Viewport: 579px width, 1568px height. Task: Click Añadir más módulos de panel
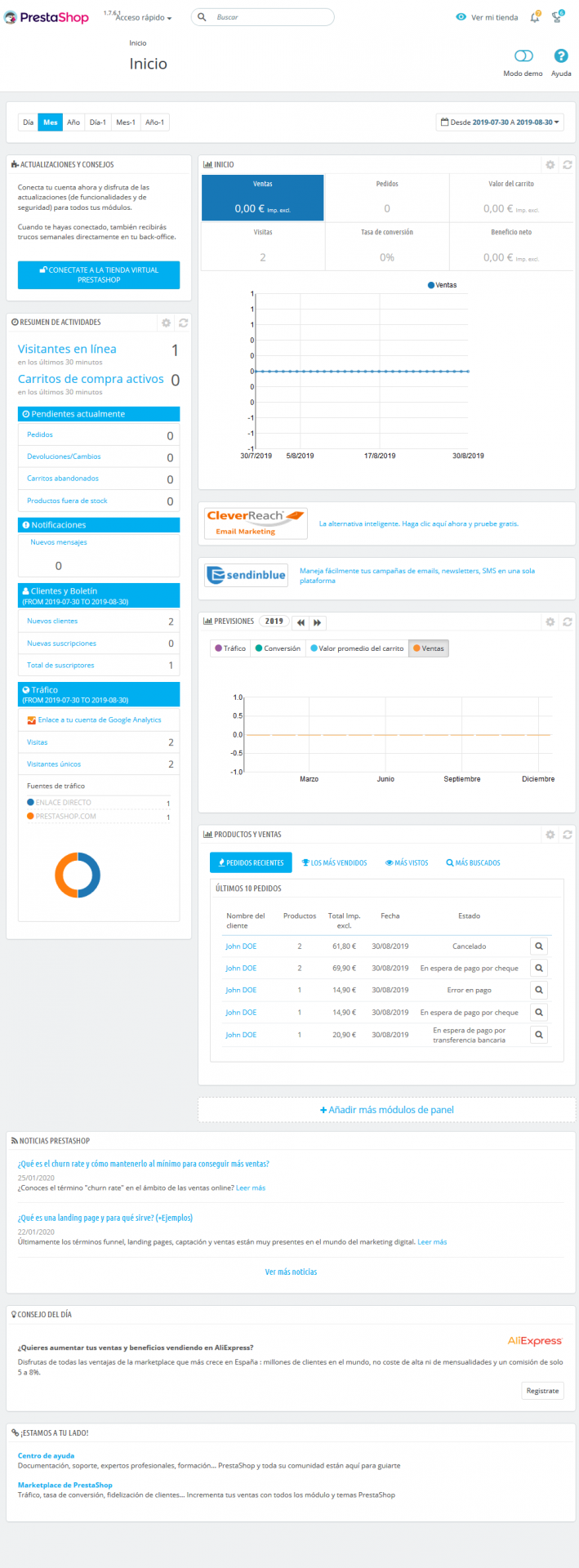coord(387,1110)
